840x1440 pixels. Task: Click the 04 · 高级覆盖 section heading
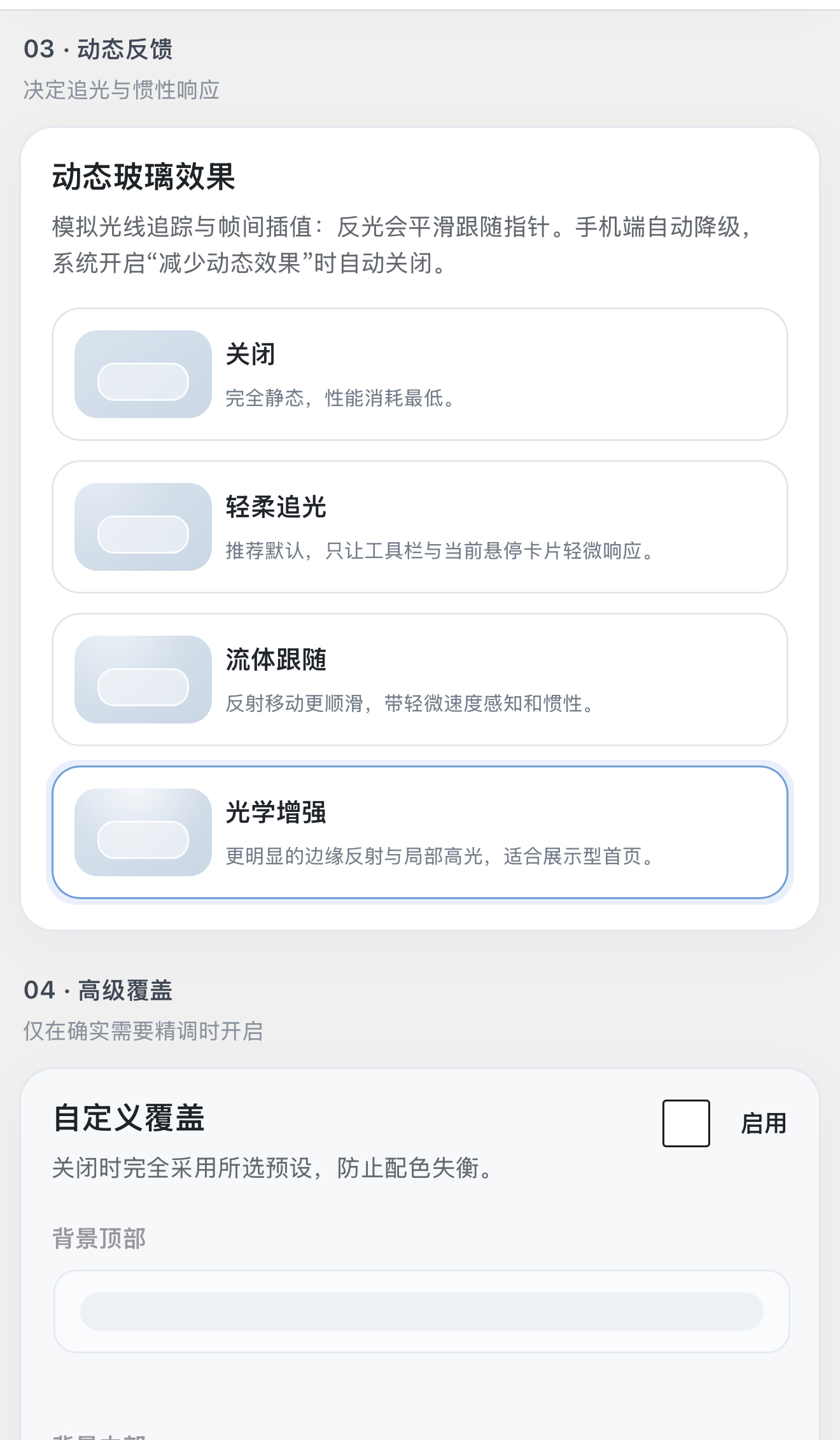98,990
